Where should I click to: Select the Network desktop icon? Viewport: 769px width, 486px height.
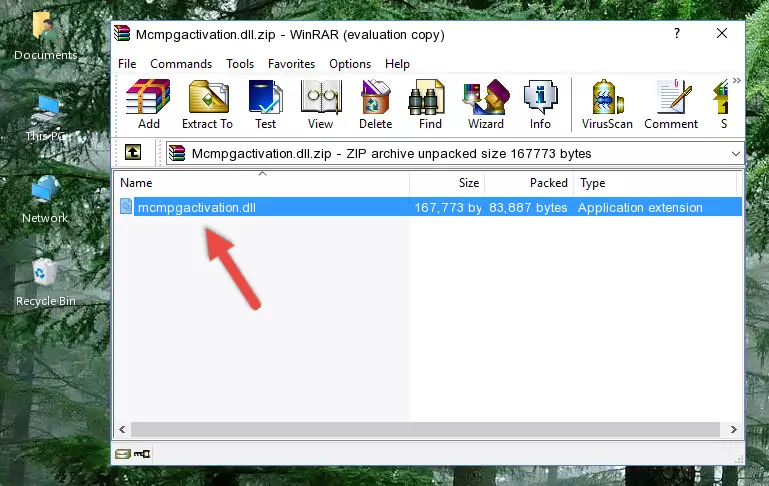pyautogui.click(x=45, y=200)
